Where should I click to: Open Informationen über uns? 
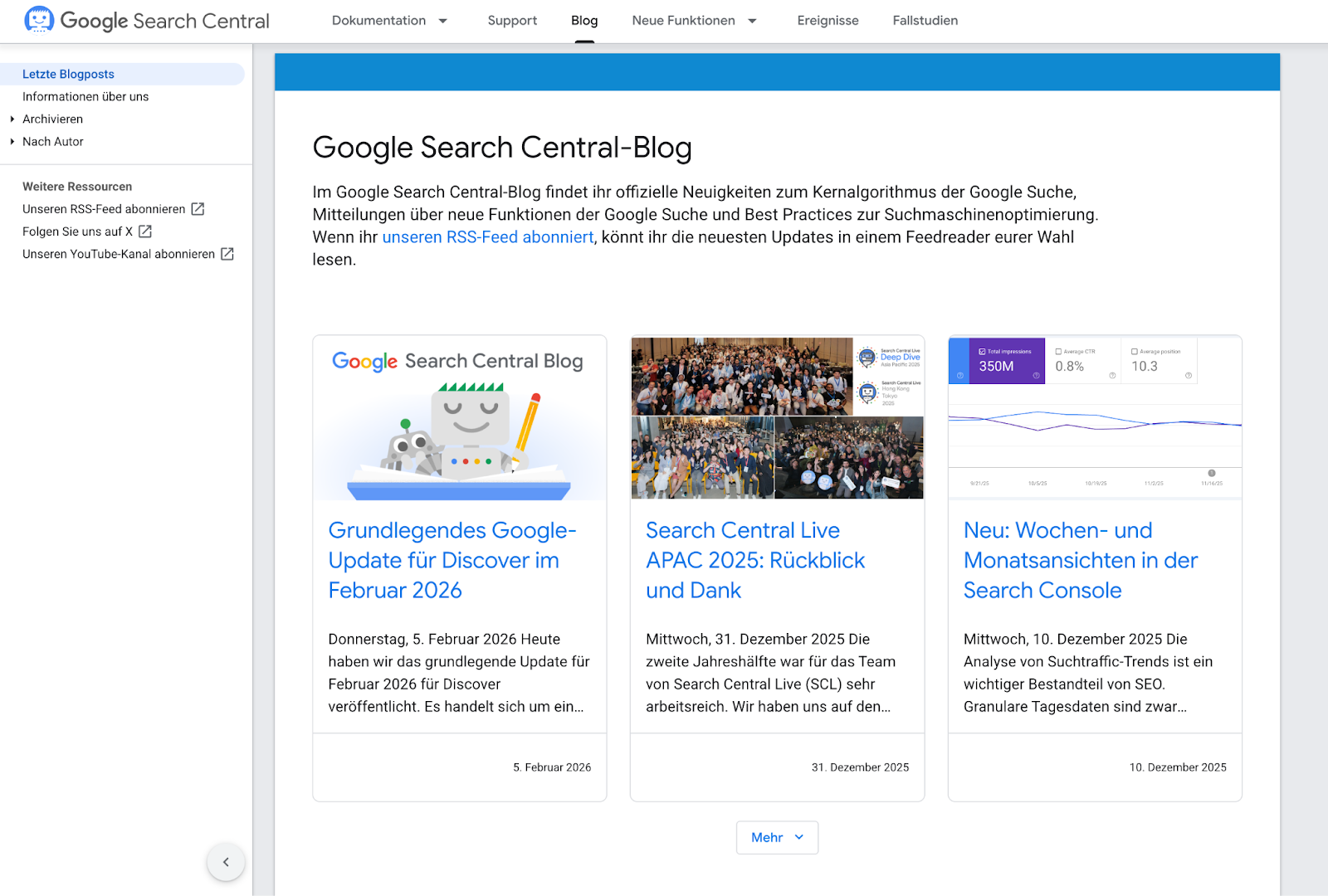pos(85,96)
